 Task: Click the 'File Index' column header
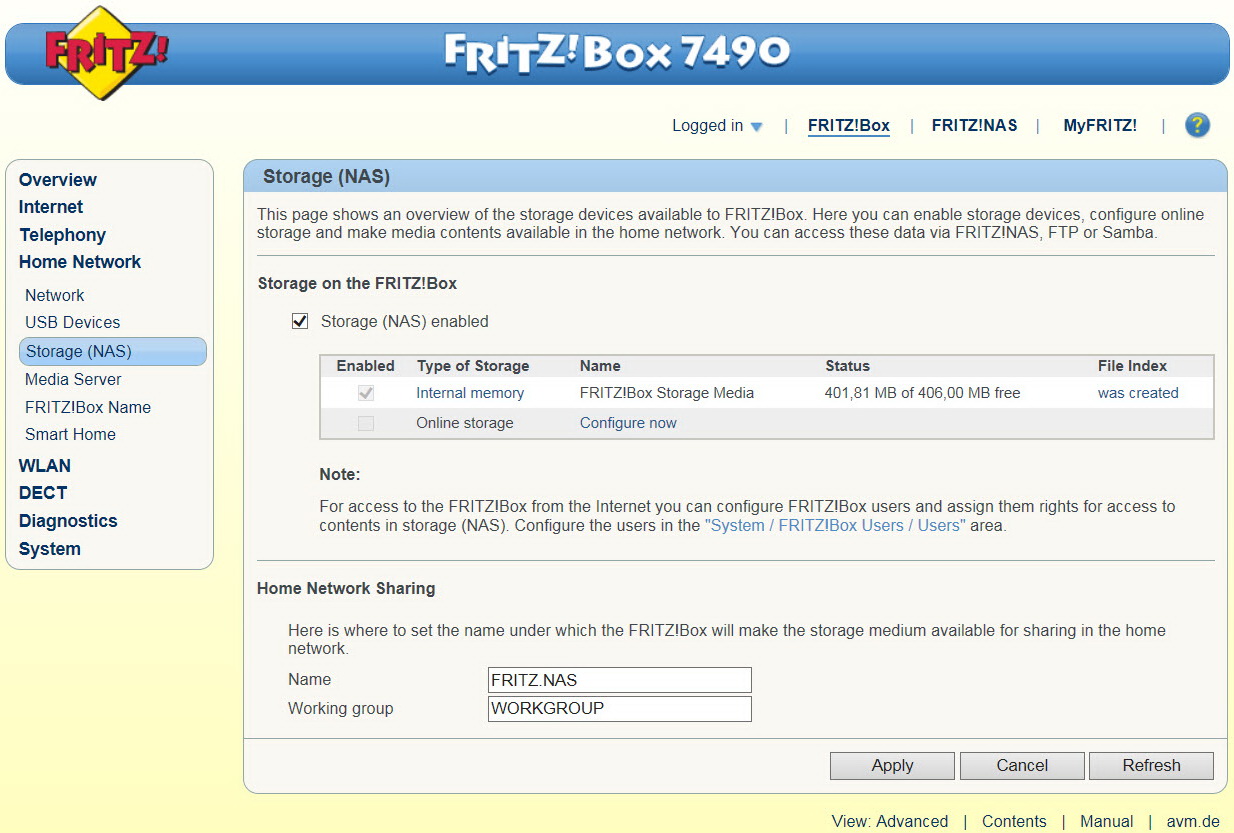pyautogui.click(x=1132, y=366)
